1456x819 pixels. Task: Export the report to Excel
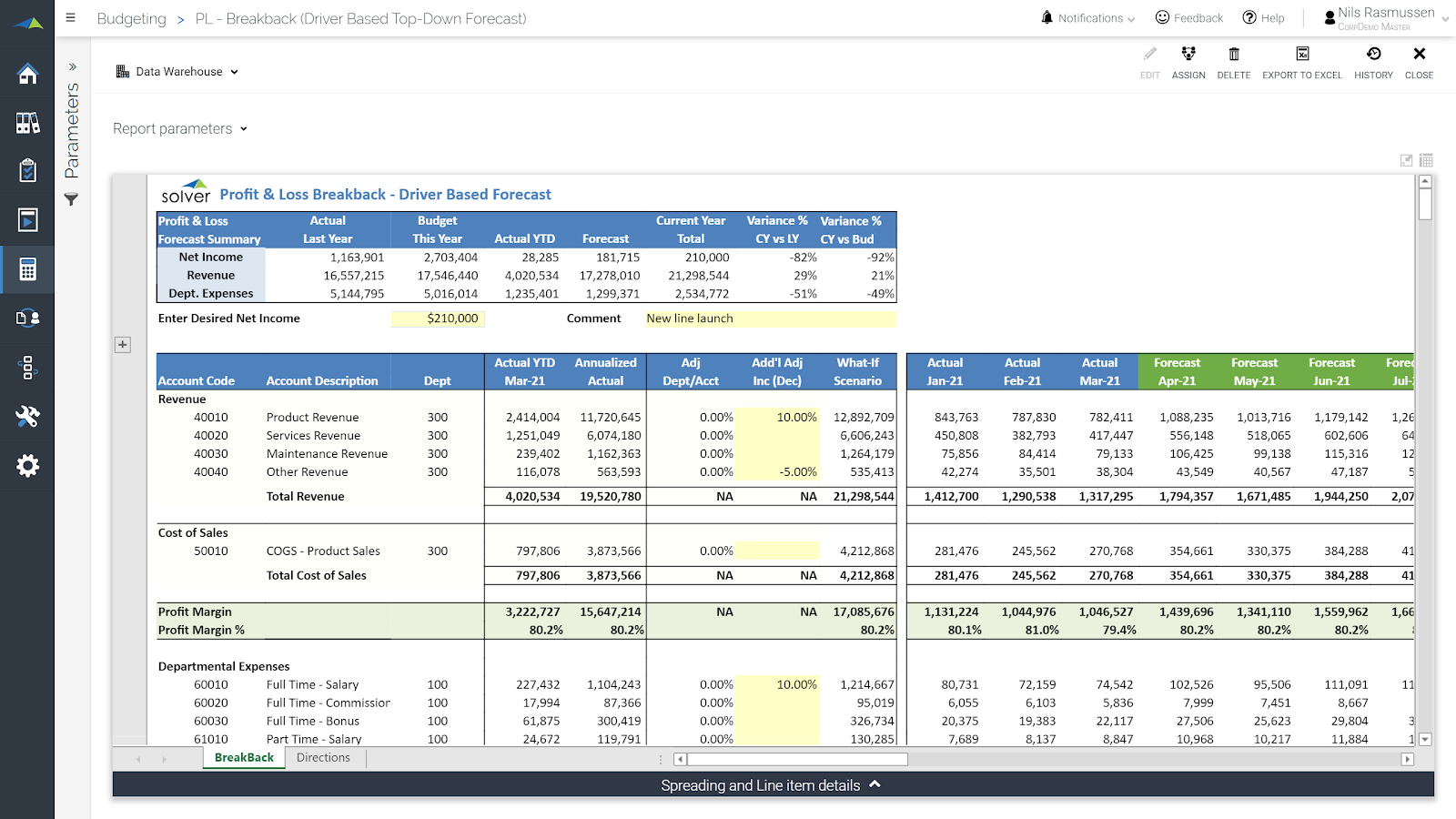point(1301,62)
